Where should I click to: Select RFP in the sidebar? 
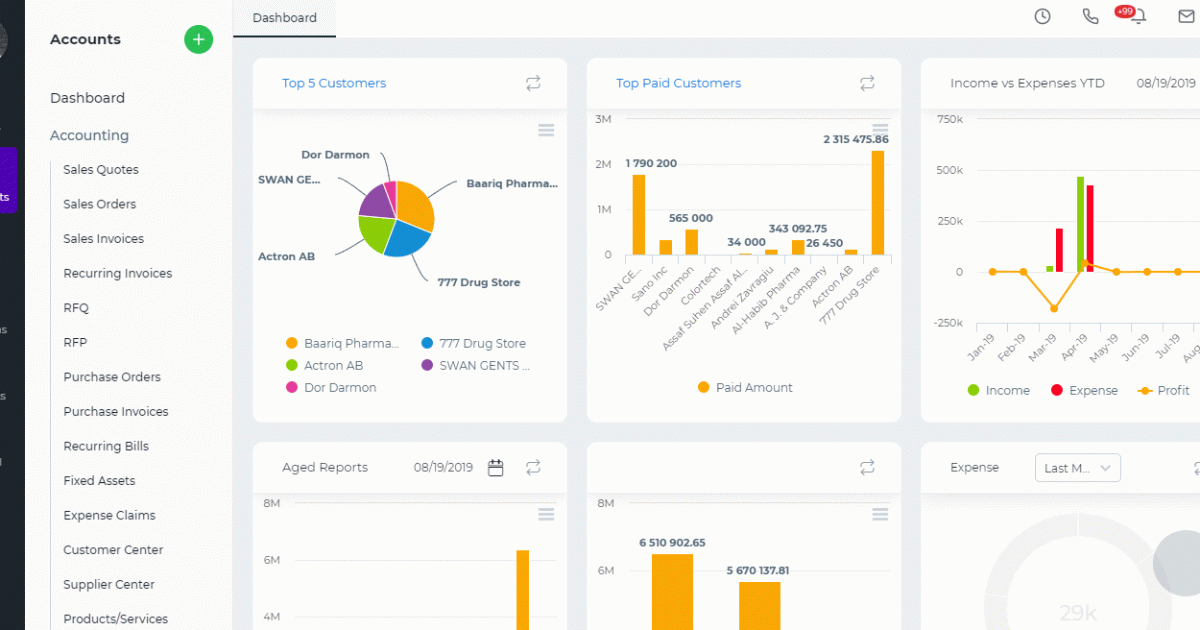tap(75, 342)
